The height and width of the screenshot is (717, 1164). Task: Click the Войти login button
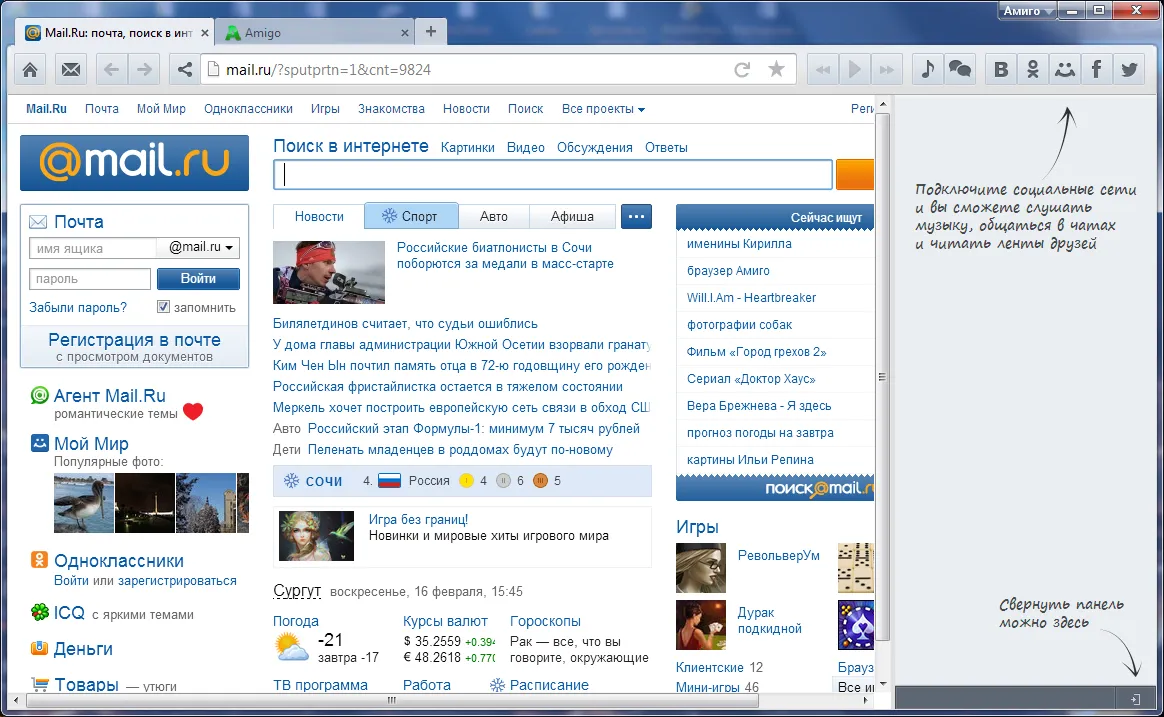[x=198, y=279]
